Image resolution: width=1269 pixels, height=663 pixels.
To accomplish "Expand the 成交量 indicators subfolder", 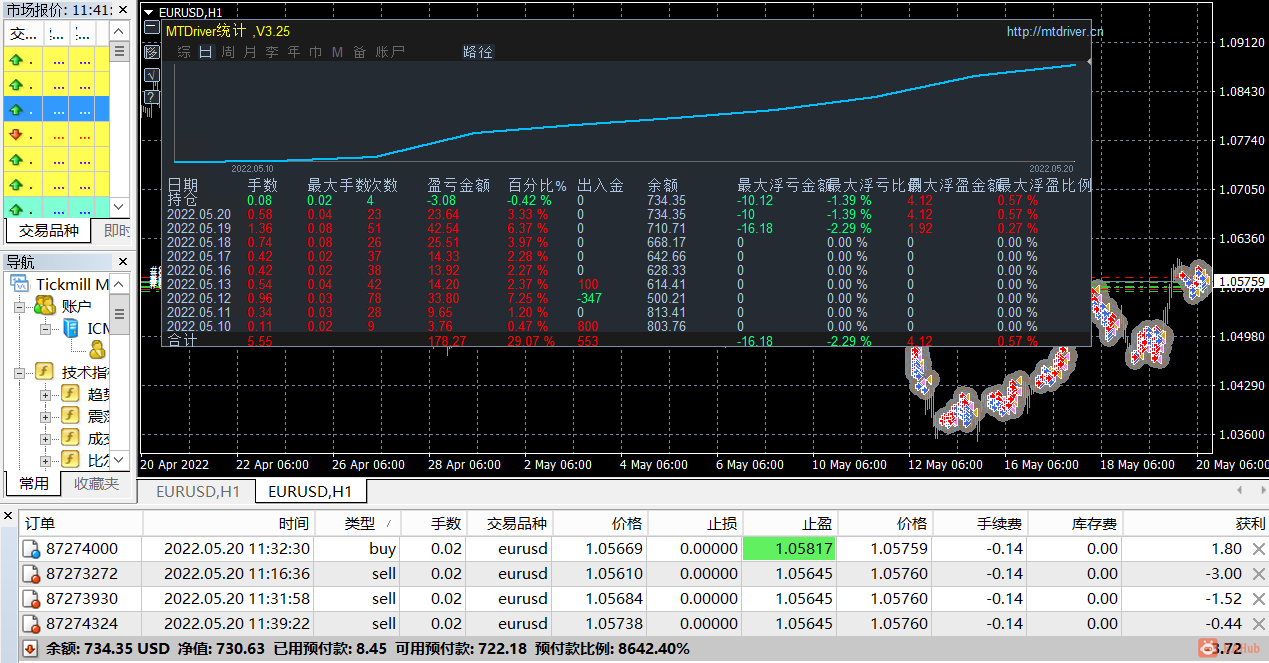I will (45, 438).
